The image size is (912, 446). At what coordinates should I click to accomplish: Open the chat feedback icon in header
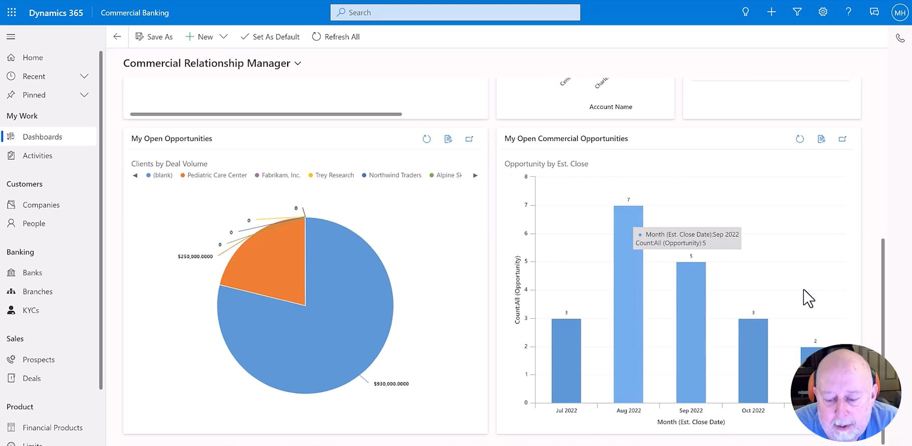point(874,12)
